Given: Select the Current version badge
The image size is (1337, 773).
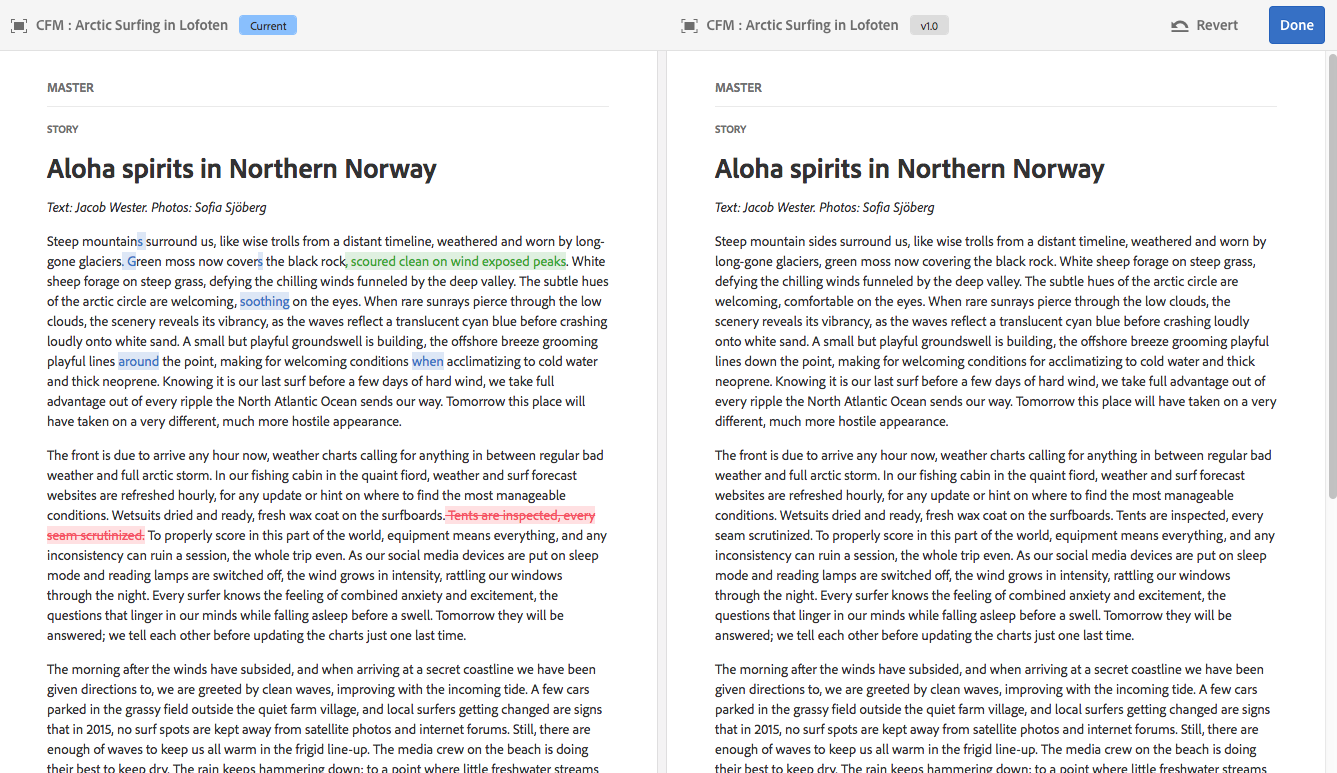Looking at the screenshot, I should 268,25.
